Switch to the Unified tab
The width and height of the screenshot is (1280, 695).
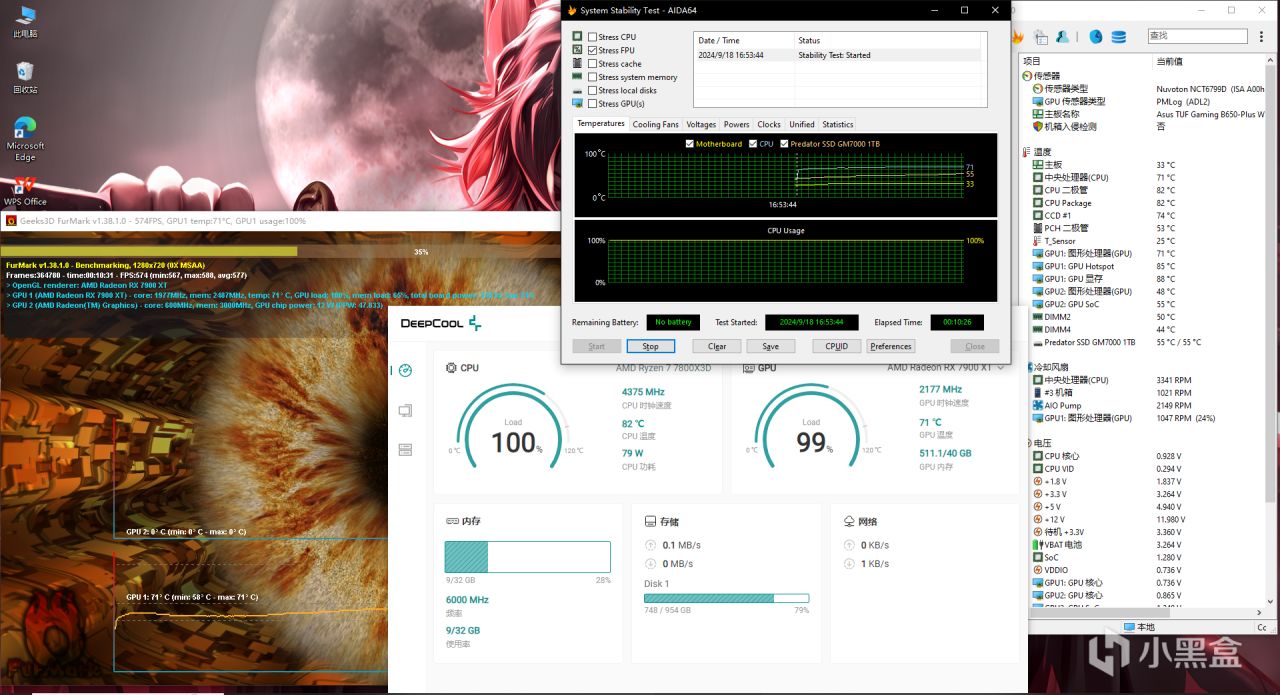[x=802, y=124]
